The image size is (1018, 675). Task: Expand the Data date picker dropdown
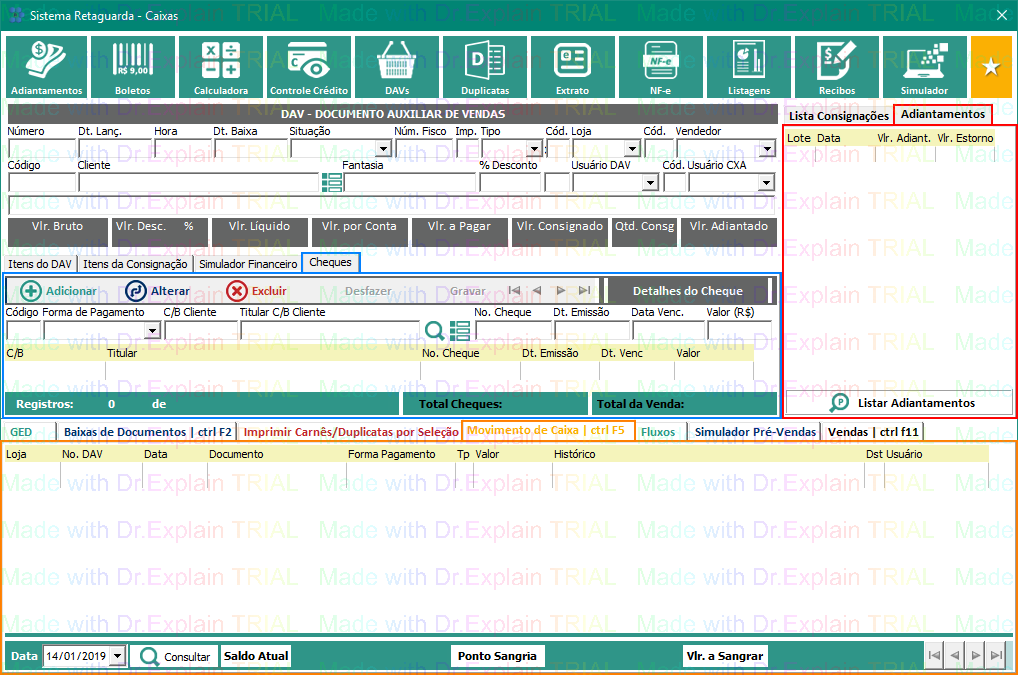click(118, 657)
